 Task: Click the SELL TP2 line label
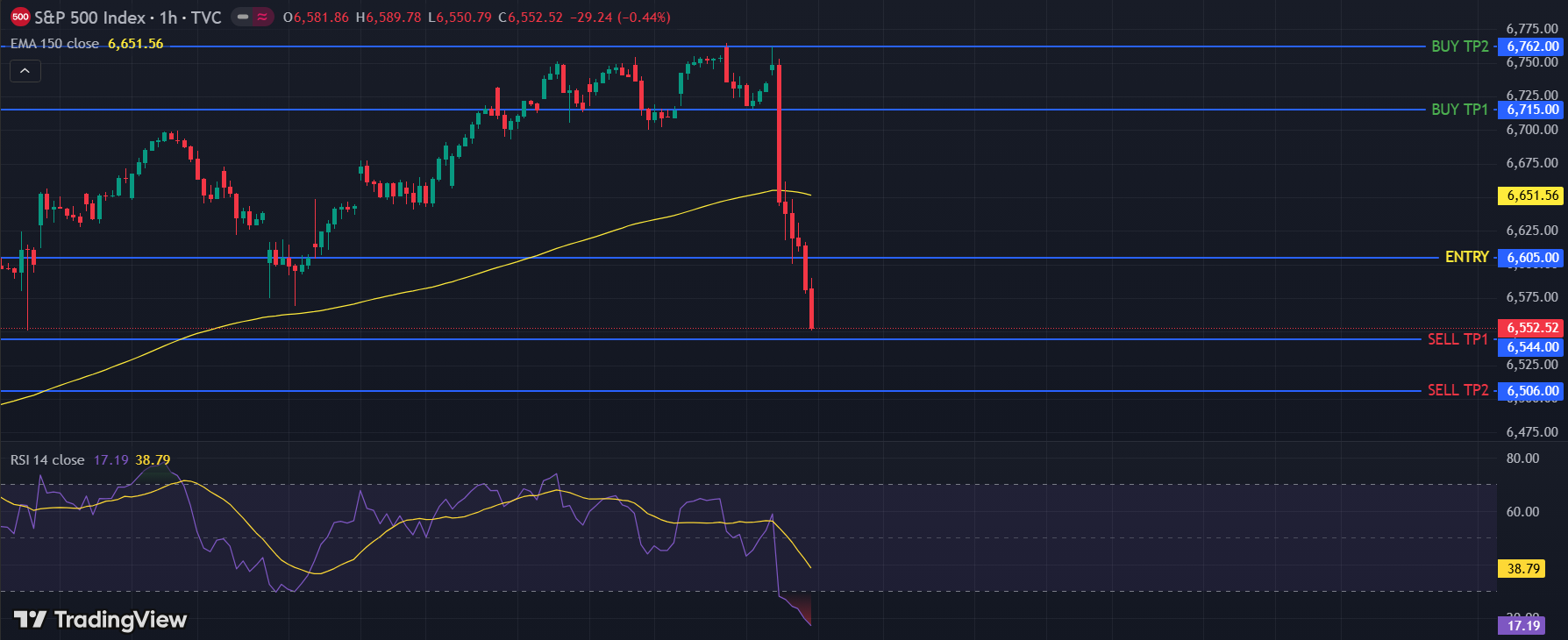coord(1458,390)
